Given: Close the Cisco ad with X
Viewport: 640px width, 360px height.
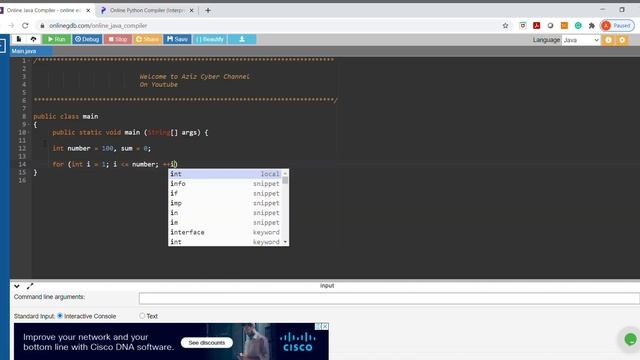Looking at the screenshot, I should [x=325, y=327].
